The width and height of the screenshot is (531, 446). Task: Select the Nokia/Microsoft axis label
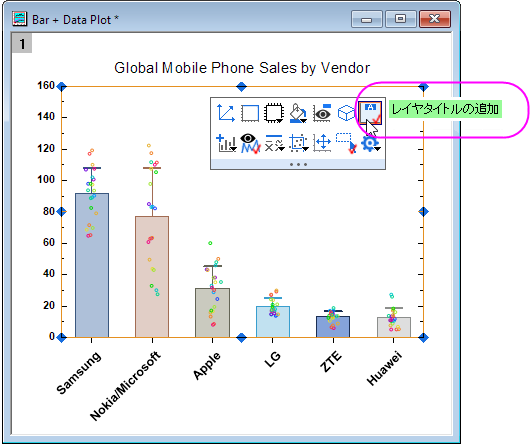pyautogui.click(x=125, y=386)
